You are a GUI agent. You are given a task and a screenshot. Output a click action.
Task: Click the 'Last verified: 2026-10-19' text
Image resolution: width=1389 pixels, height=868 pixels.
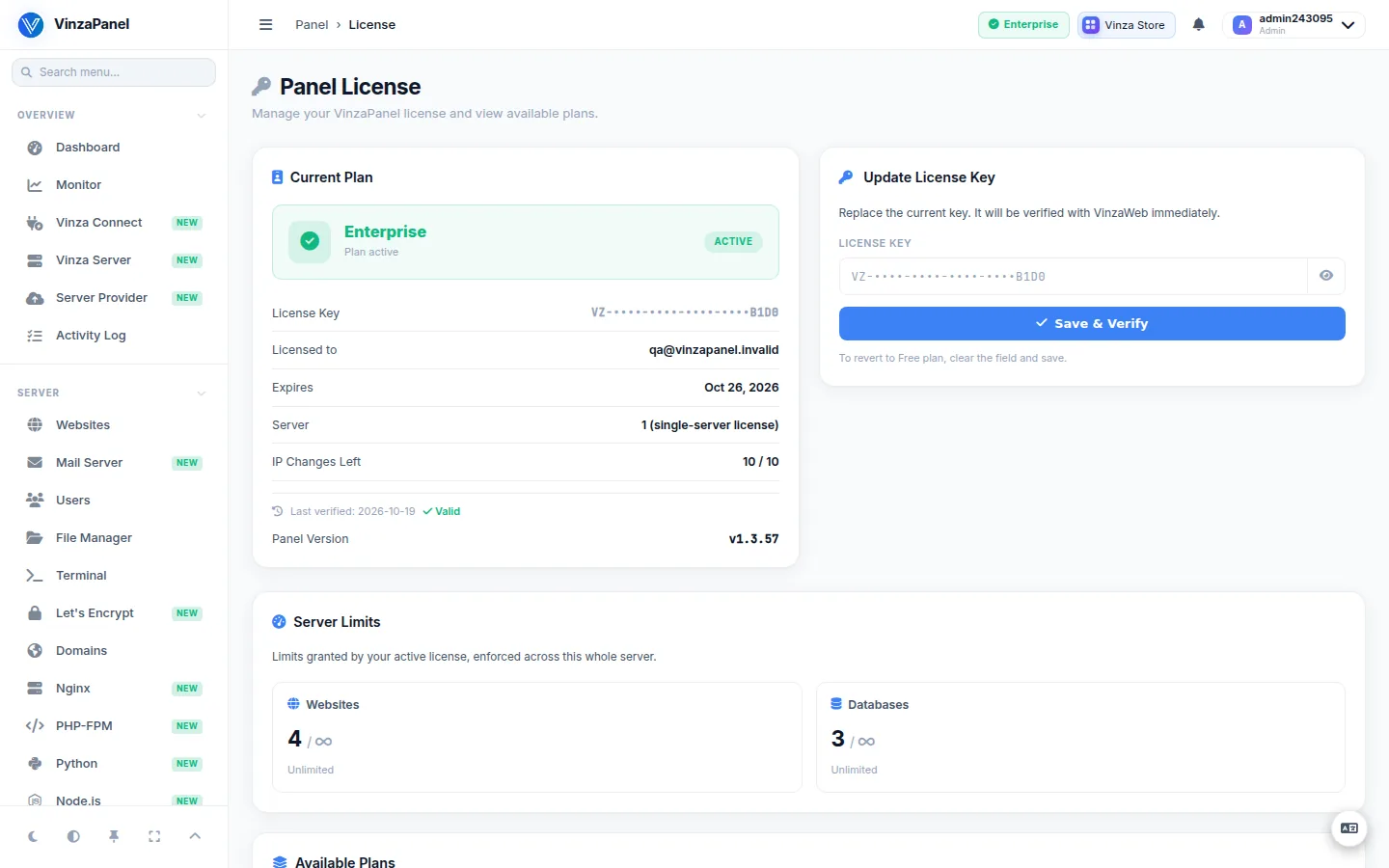(353, 512)
